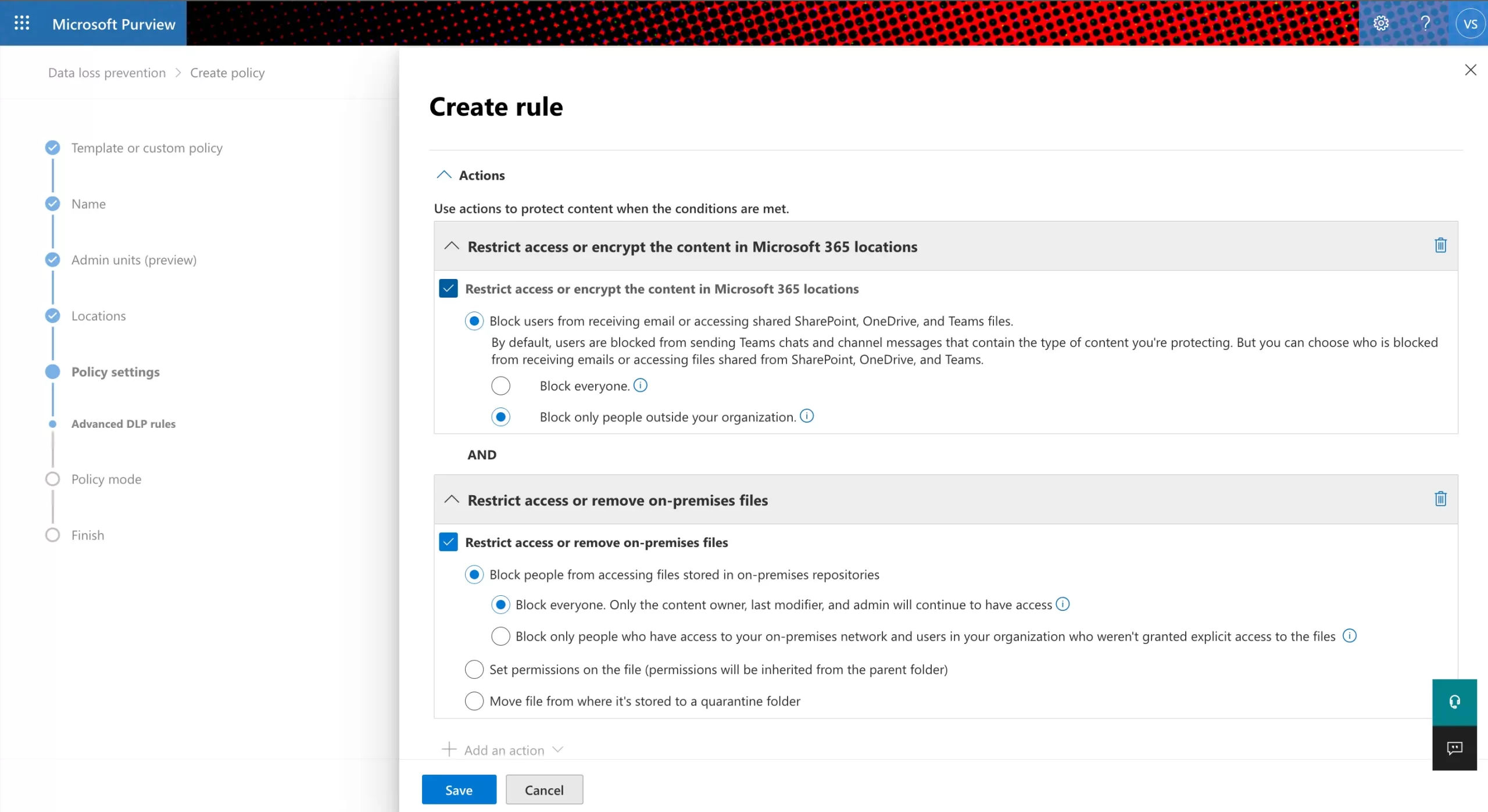Collapse Restrict access or remove on-premises files section

tap(452, 499)
